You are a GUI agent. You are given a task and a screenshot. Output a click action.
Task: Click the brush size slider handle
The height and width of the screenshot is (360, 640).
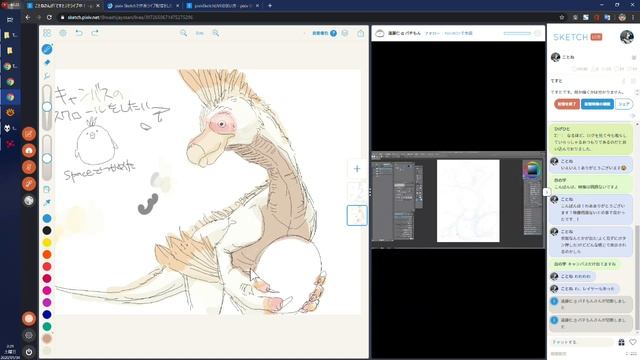[47, 107]
